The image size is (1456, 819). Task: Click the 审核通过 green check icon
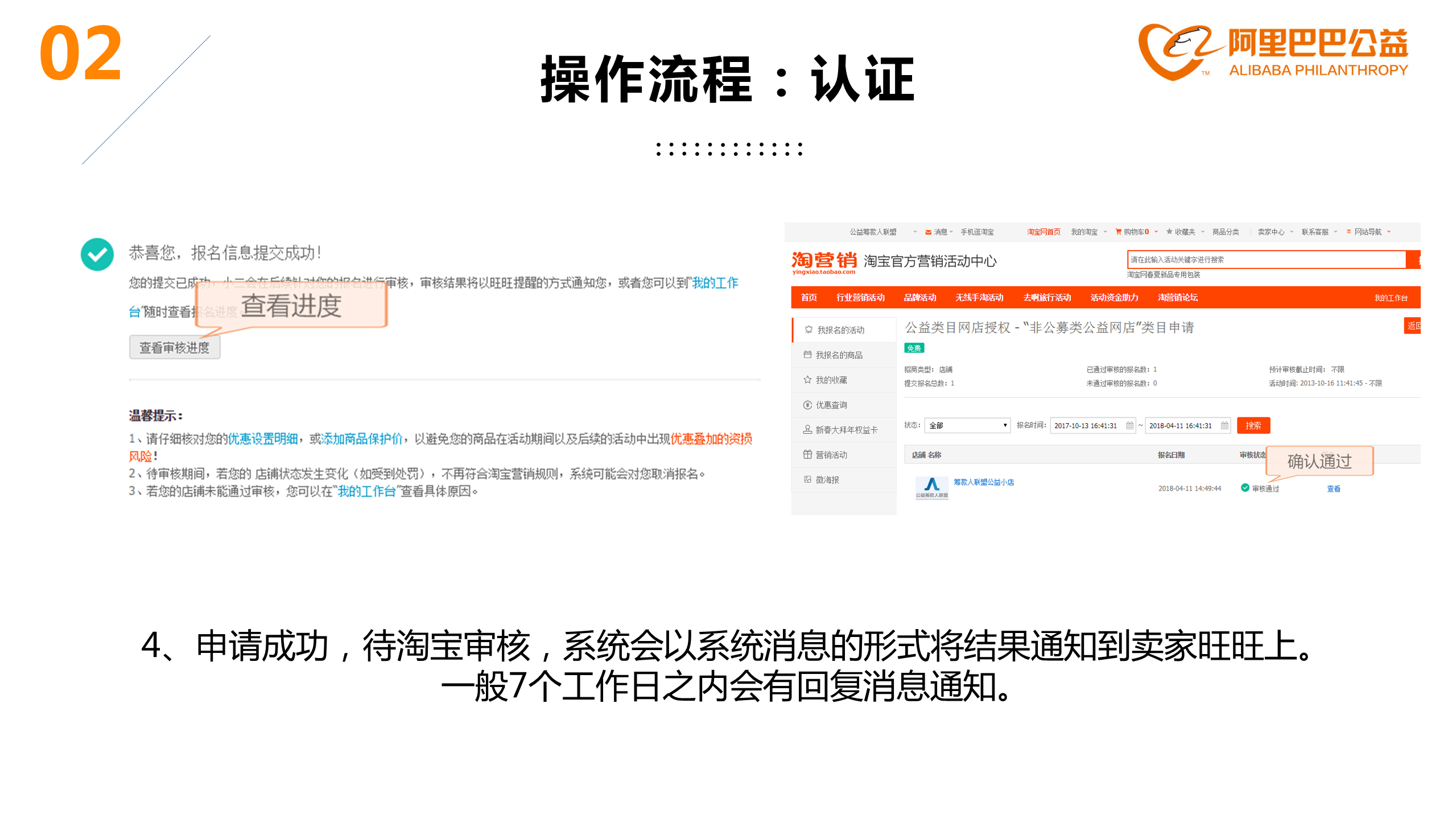[1245, 488]
